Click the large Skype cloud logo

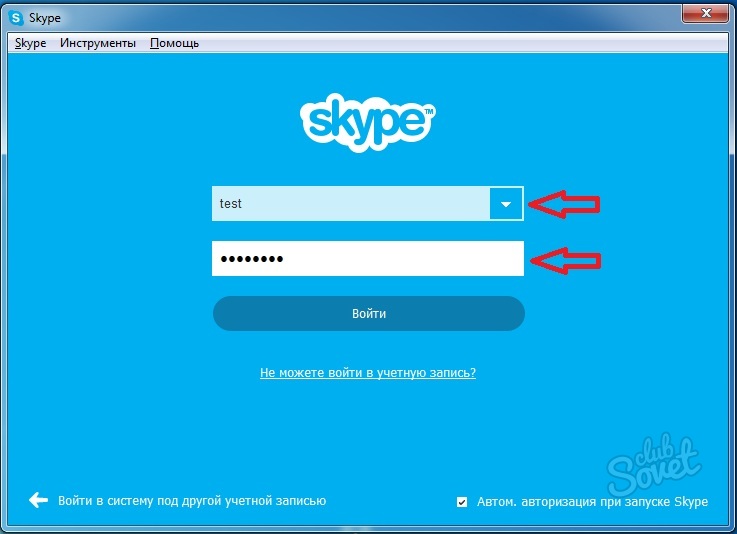coord(368,122)
